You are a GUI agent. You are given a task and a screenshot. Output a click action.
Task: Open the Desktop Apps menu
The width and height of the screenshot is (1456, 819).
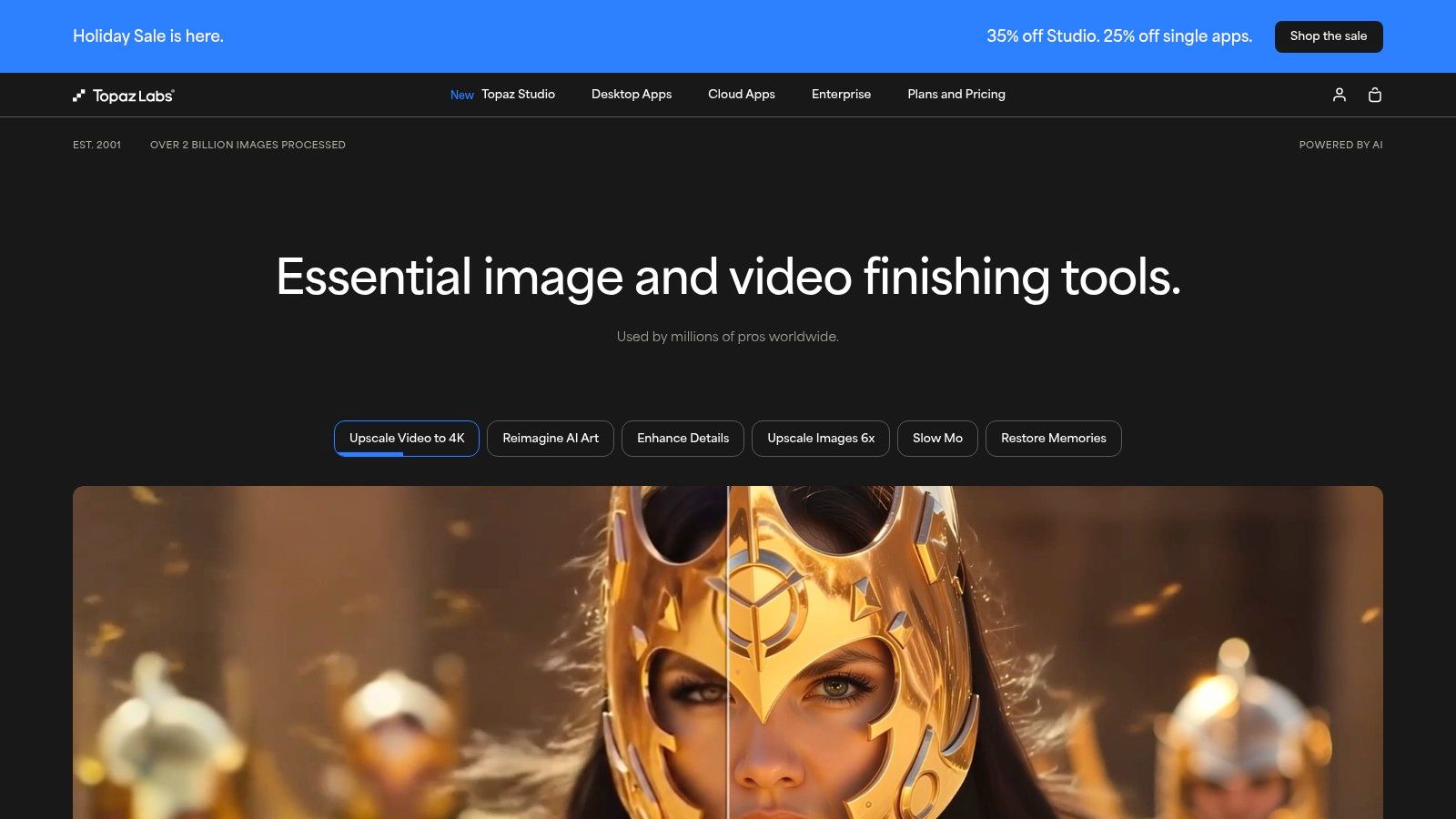631,95
